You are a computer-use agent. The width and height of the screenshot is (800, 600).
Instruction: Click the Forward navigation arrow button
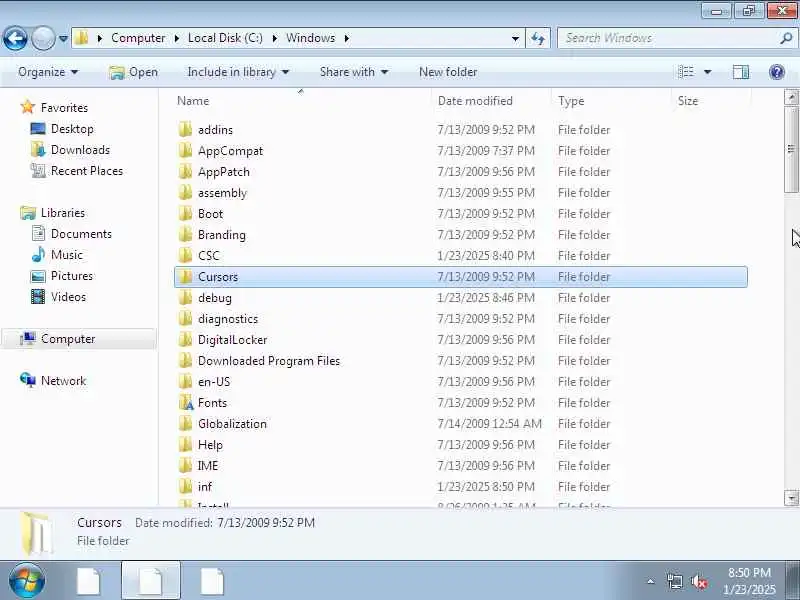43,38
